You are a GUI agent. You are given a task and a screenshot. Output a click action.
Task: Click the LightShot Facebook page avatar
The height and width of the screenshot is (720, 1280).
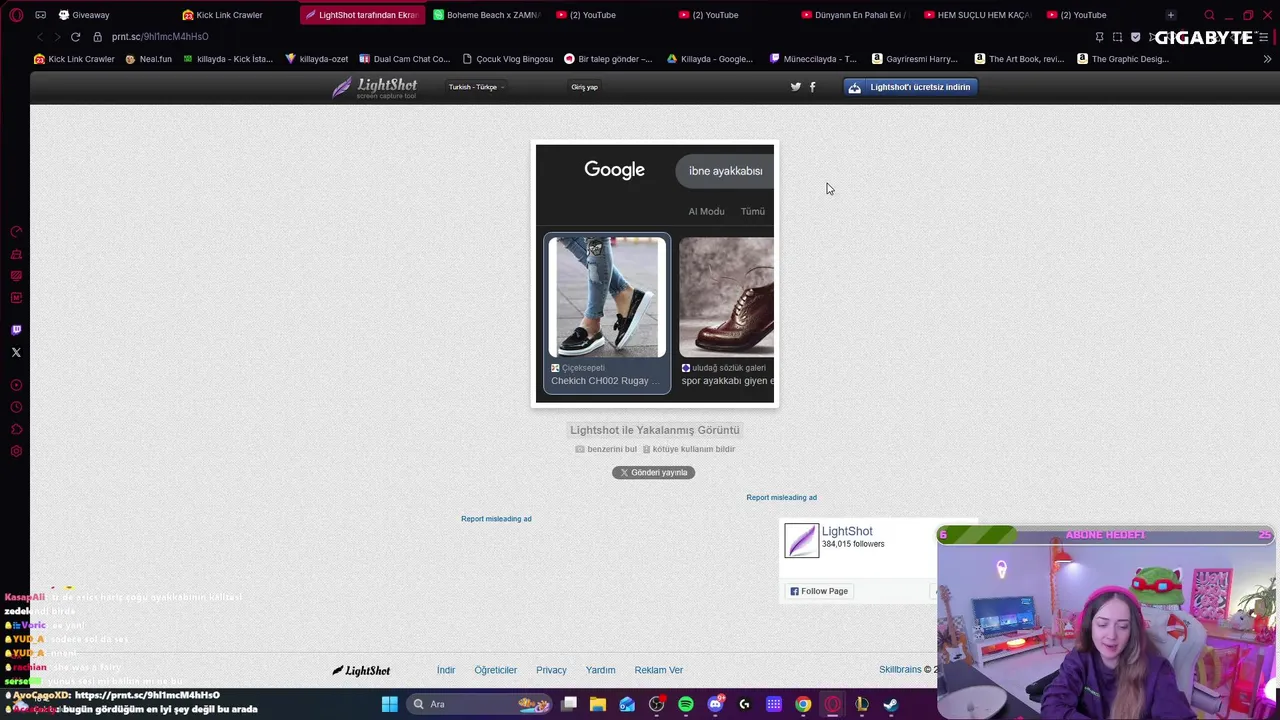tap(801, 540)
